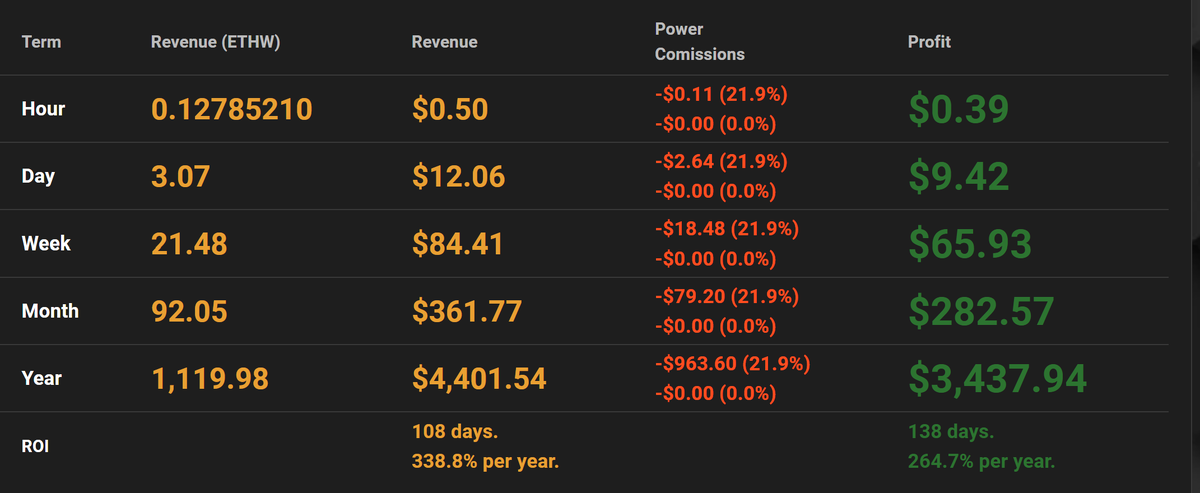Select the daily revenue $12.06
The height and width of the screenshot is (493, 1200).
[x=459, y=176]
